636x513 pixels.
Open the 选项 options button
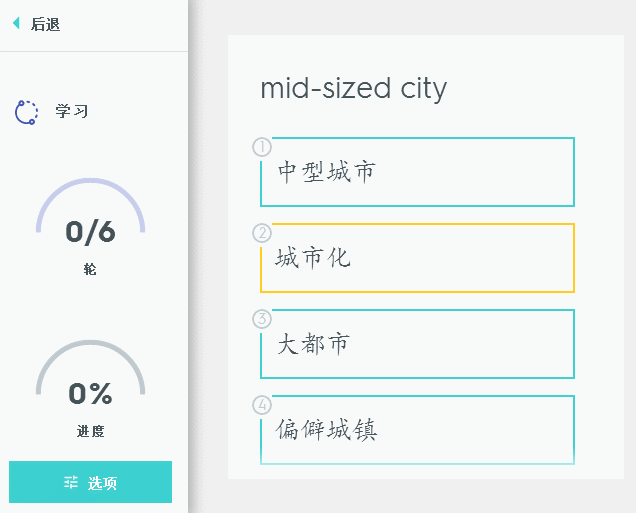pos(91,482)
